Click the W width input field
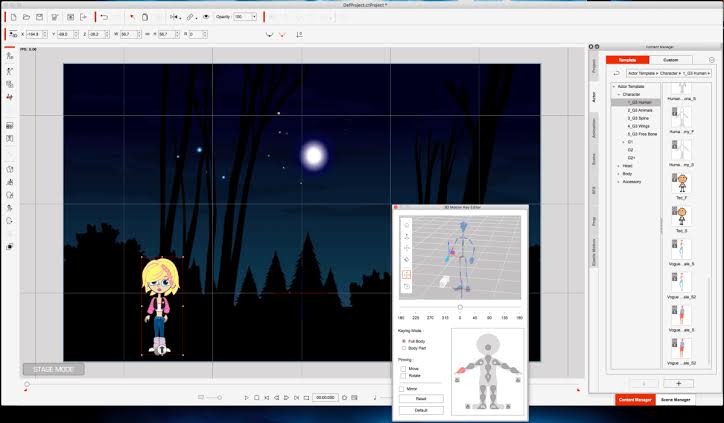 pos(131,35)
